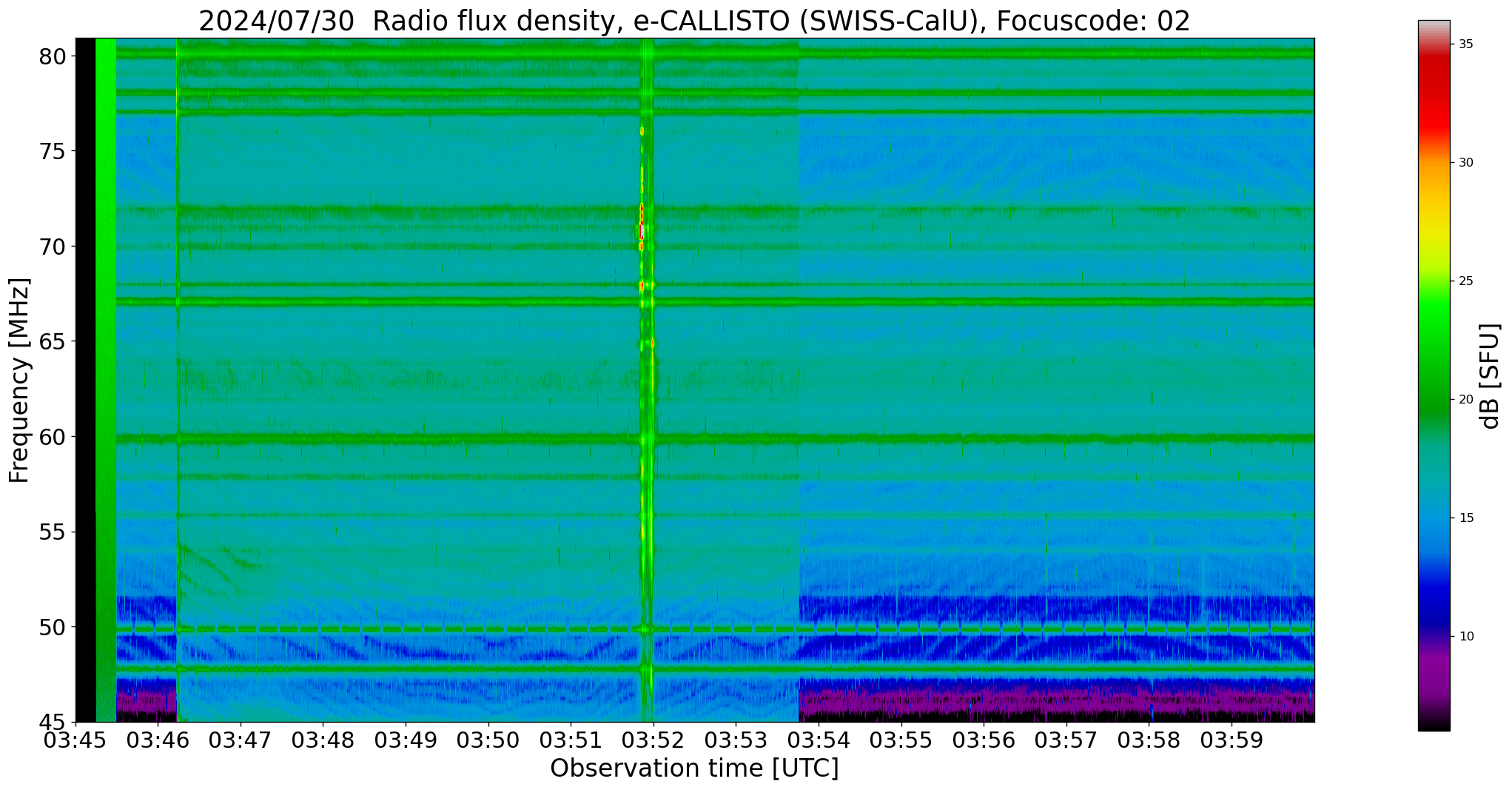Click the colorbar tick label 25
1512x790 pixels.
click(1465, 281)
